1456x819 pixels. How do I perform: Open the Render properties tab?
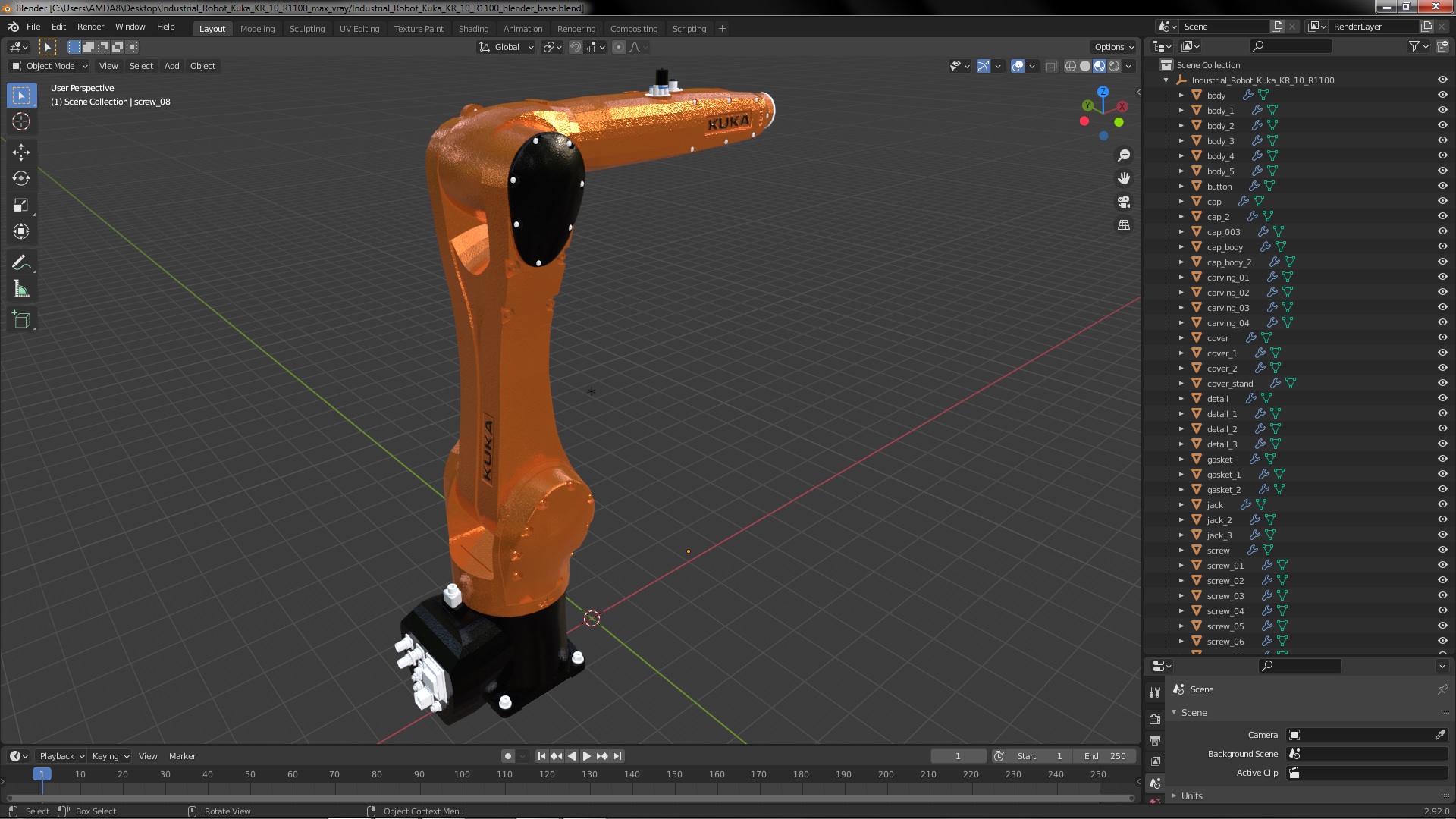point(1155,719)
